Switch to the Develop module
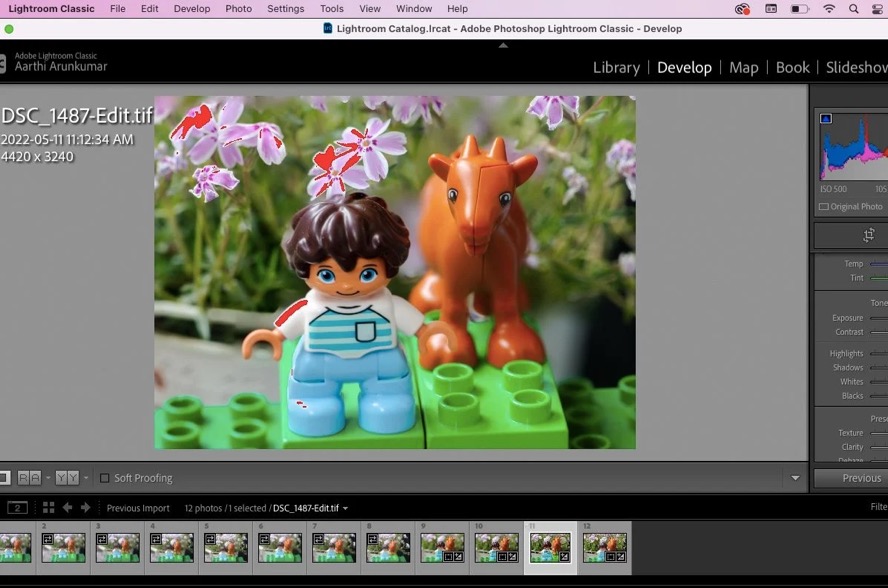This screenshot has height=588, width=888. click(684, 67)
